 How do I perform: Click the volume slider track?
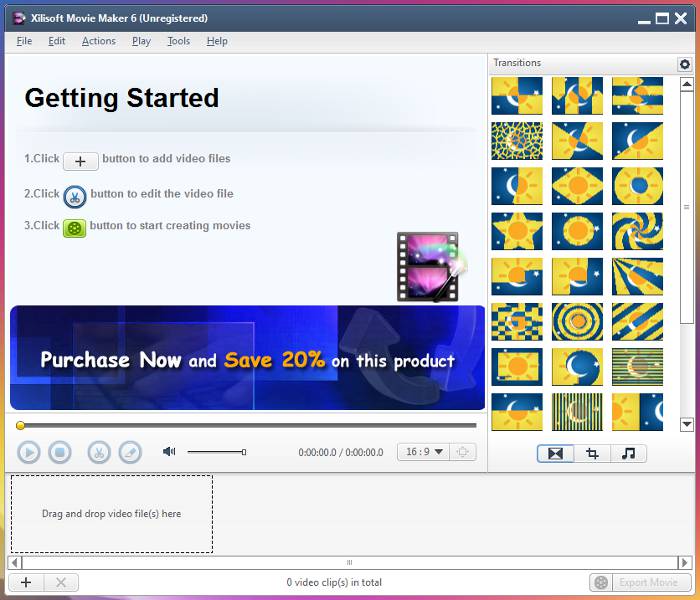215,452
